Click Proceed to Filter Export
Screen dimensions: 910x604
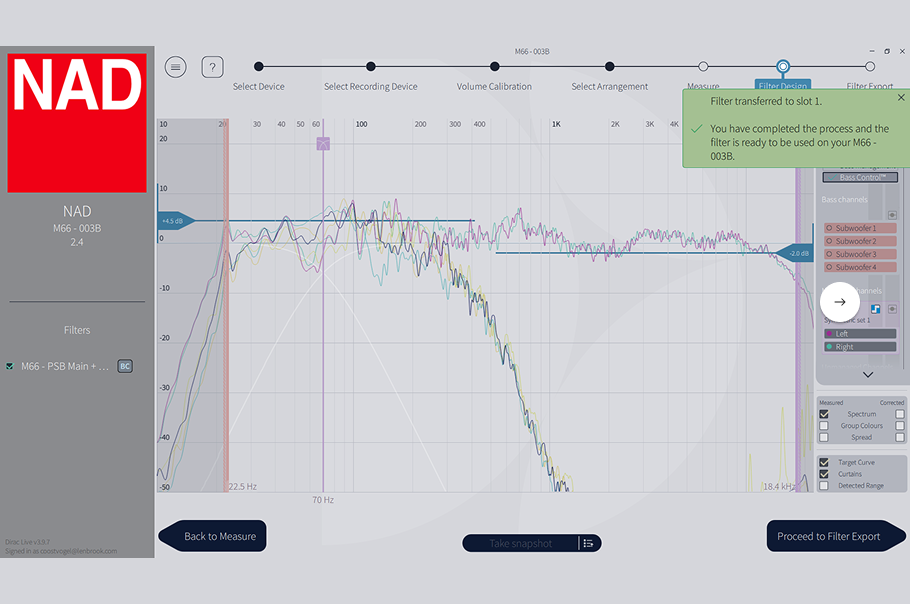(x=828, y=536)
